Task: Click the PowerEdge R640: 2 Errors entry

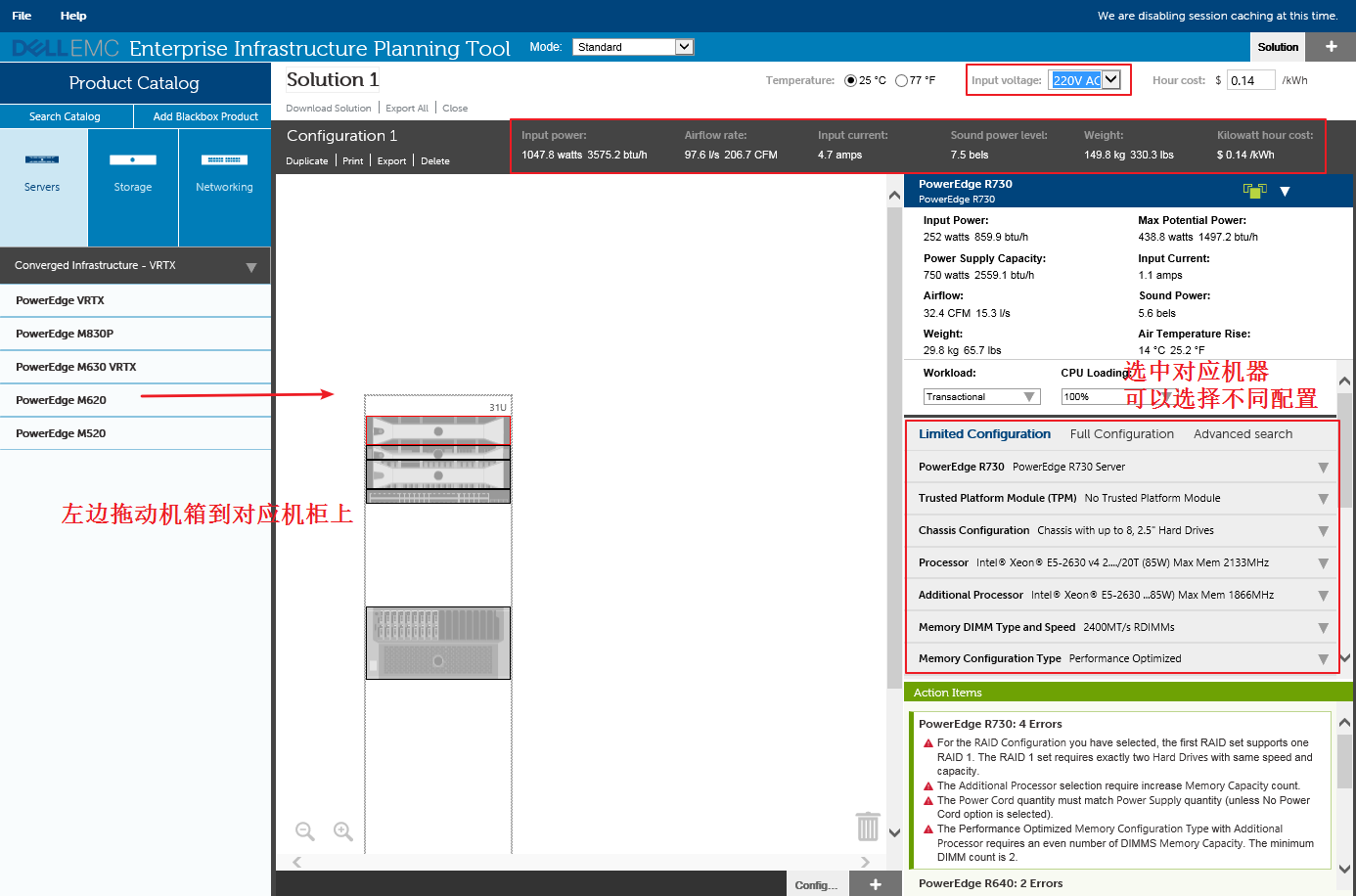Action: click(990, 883)
